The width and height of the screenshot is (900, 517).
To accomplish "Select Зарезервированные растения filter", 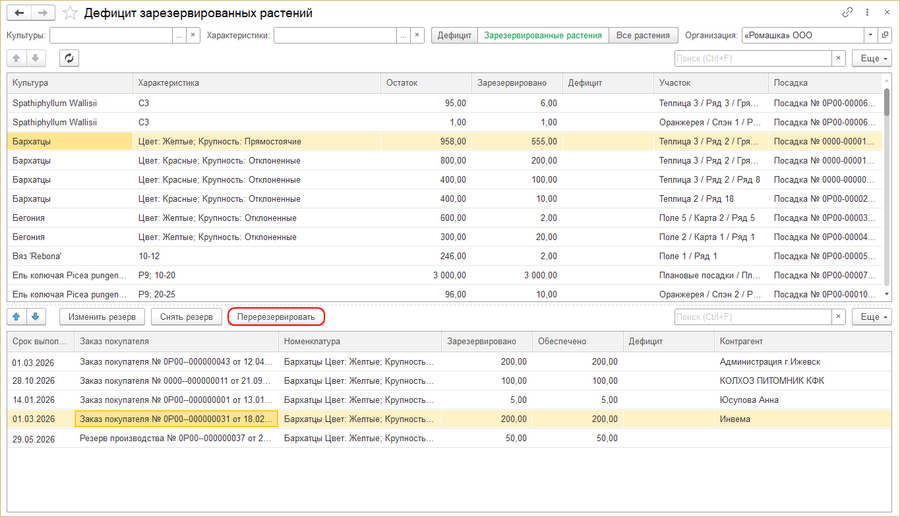I will point(543,35).
